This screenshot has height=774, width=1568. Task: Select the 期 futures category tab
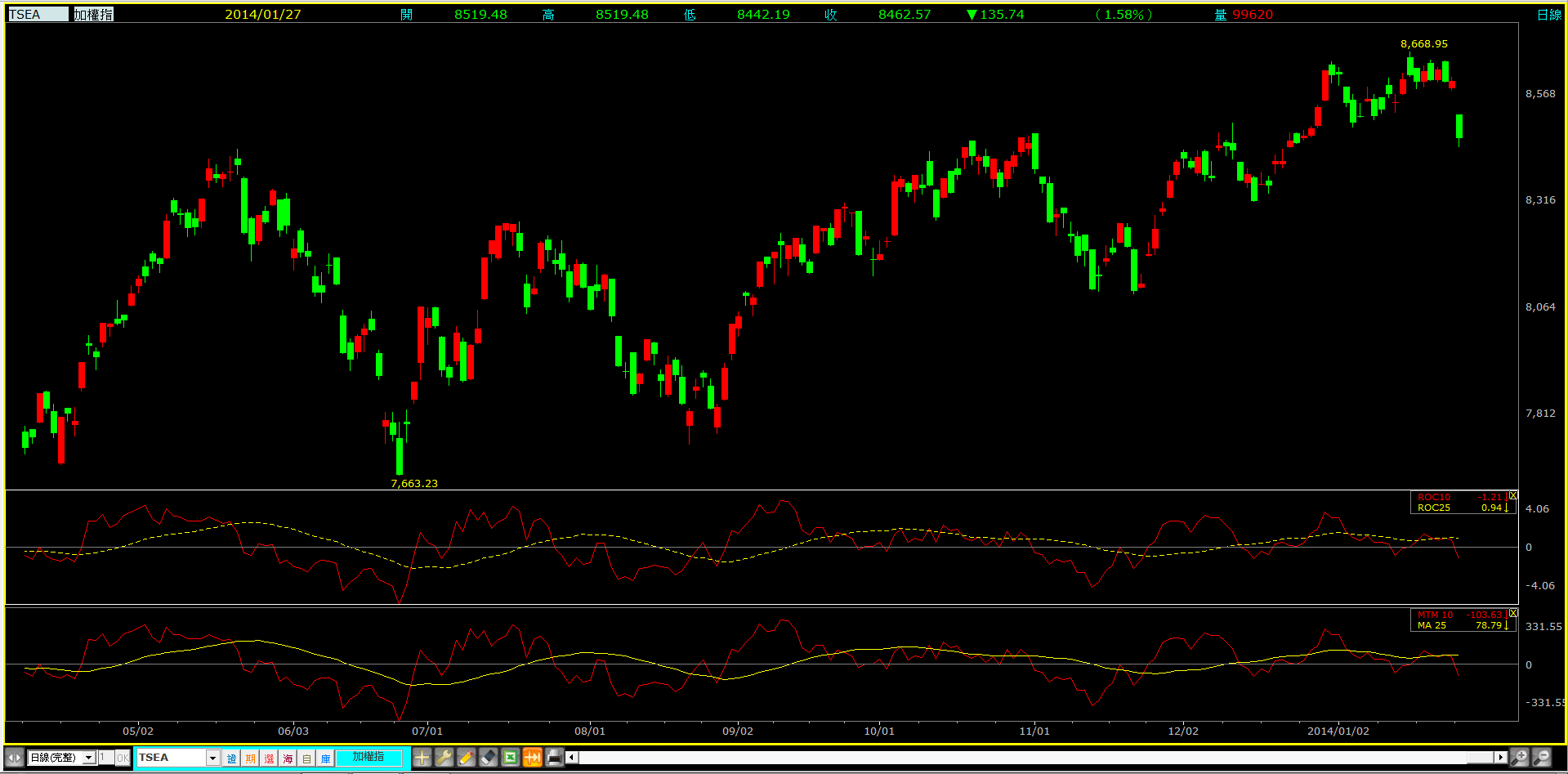250,758
